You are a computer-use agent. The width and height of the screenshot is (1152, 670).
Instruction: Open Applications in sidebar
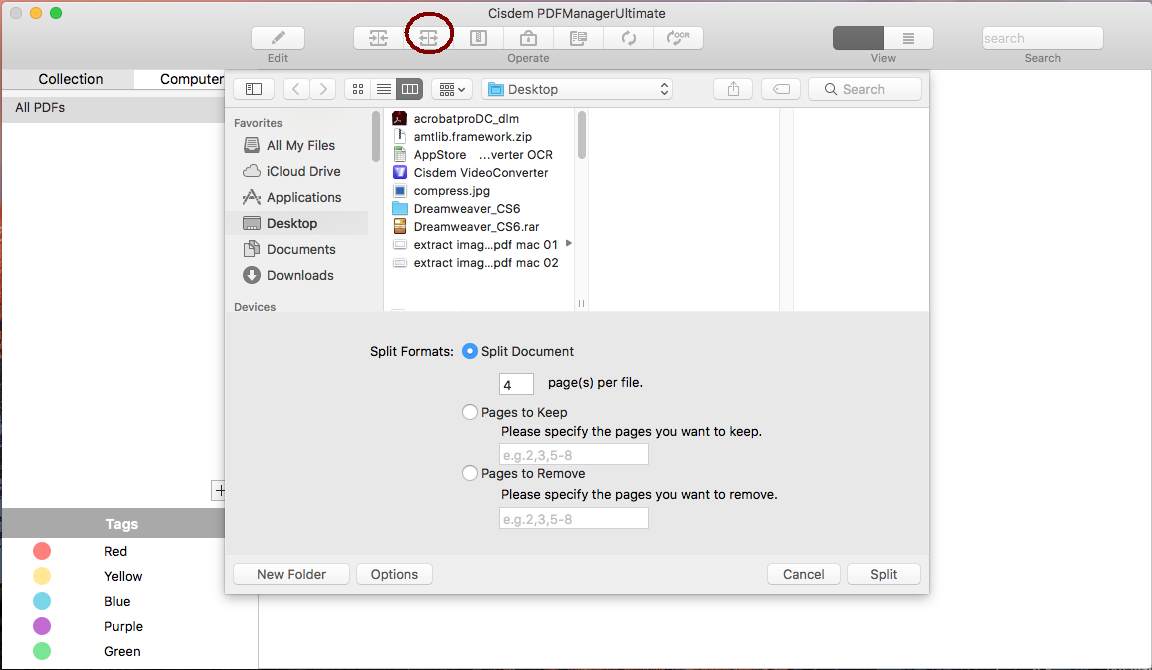click(303, 197)
